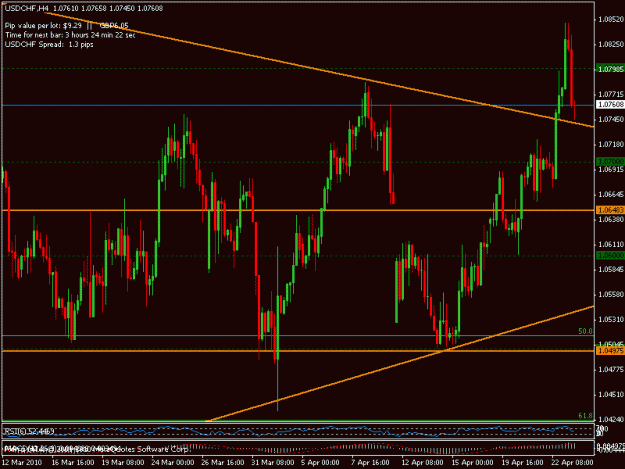
Task: Click the '15 Apr 00:00' time label
Action: (x=472, y=463)
